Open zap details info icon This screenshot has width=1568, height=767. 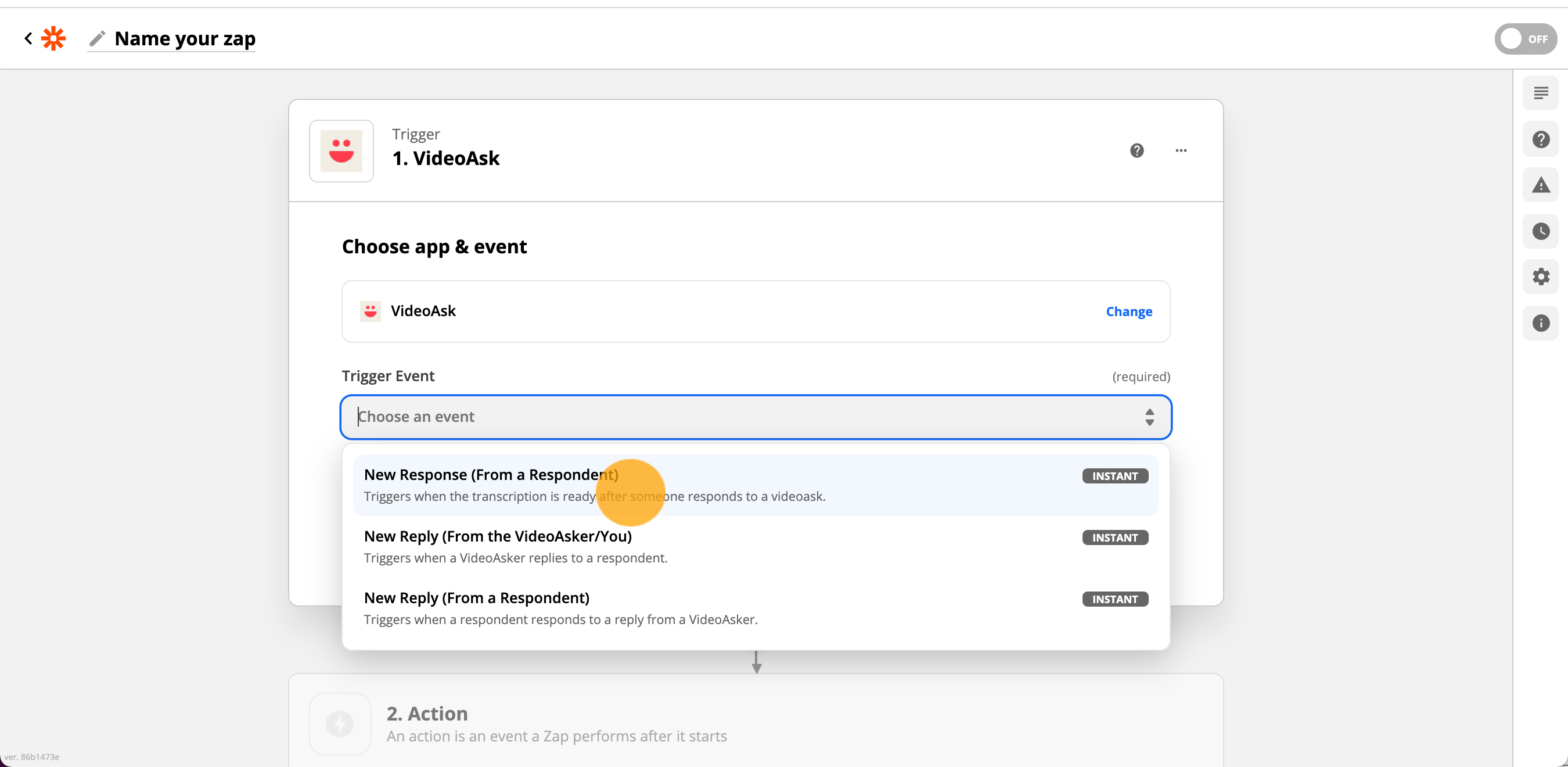1541,323
